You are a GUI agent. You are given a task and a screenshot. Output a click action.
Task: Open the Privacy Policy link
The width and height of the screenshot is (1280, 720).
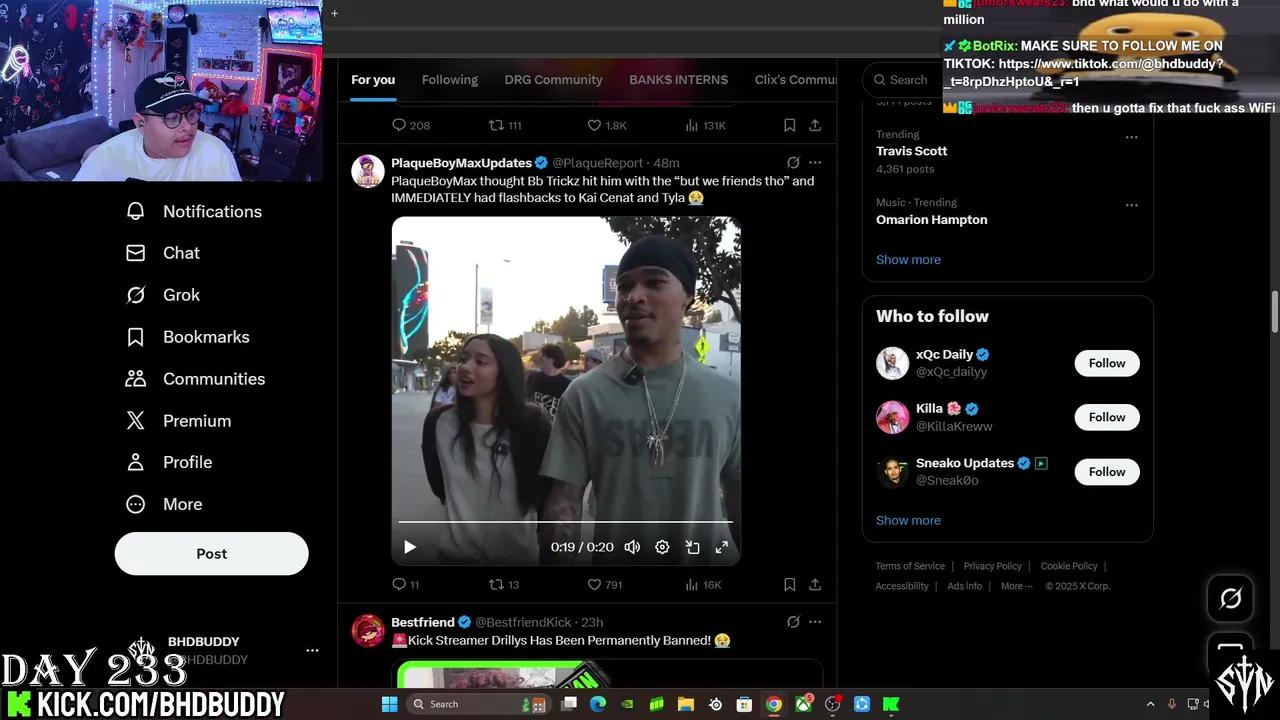coord(992,566)
